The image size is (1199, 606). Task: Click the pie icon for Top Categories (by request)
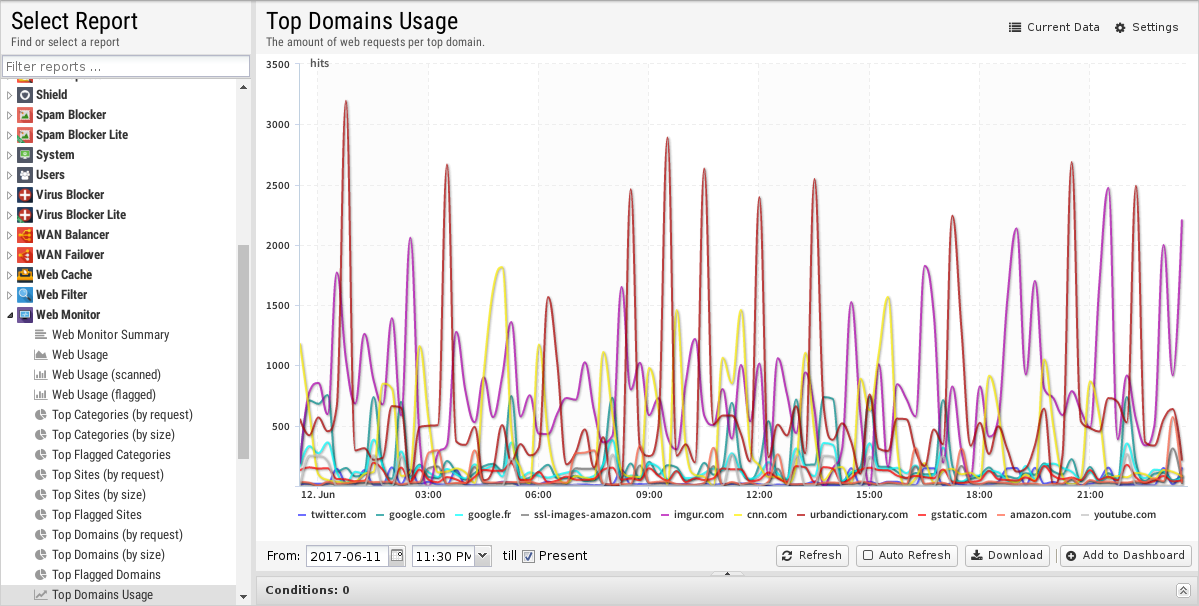[41, 415]
